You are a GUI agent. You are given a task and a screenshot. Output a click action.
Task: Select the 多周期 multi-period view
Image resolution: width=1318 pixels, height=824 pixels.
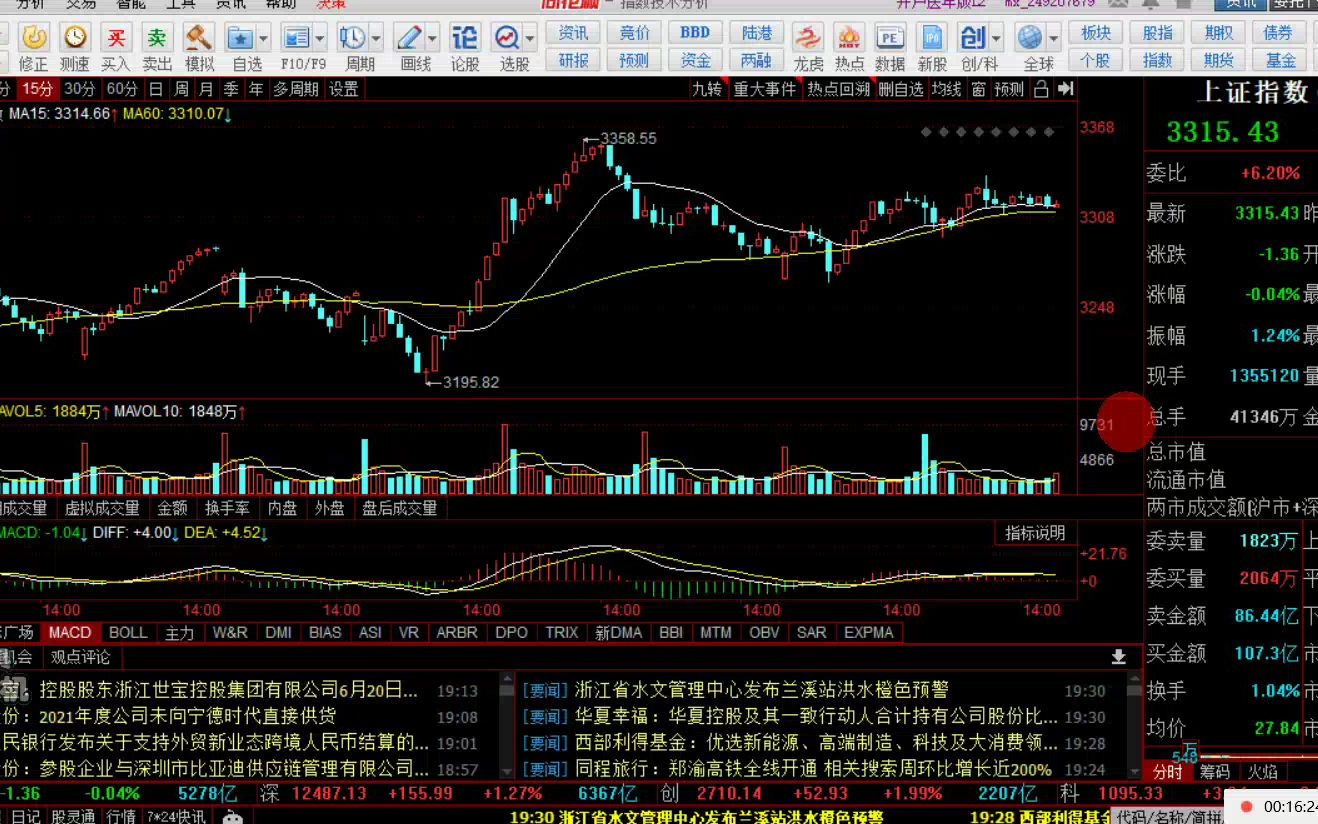(296, 89)
